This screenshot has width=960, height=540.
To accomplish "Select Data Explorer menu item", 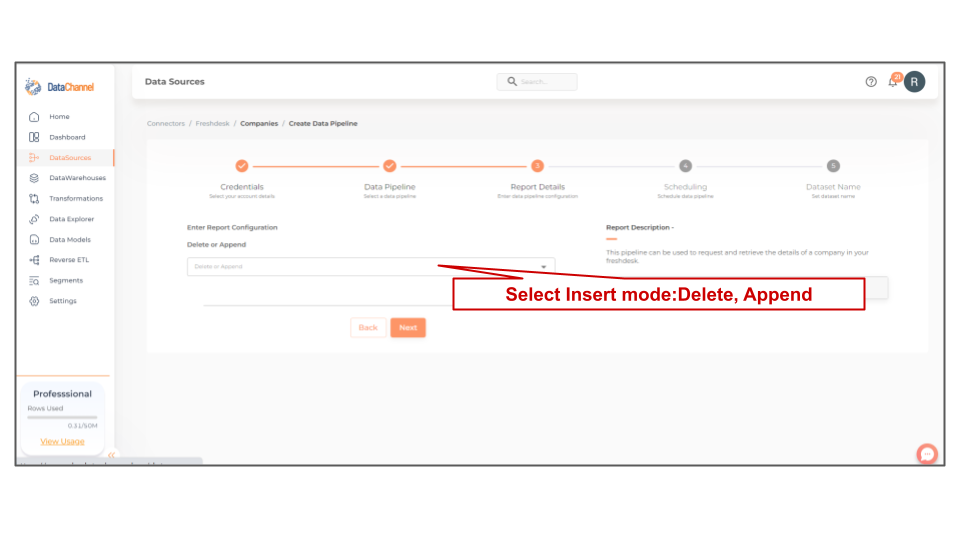I will [72, 219].
